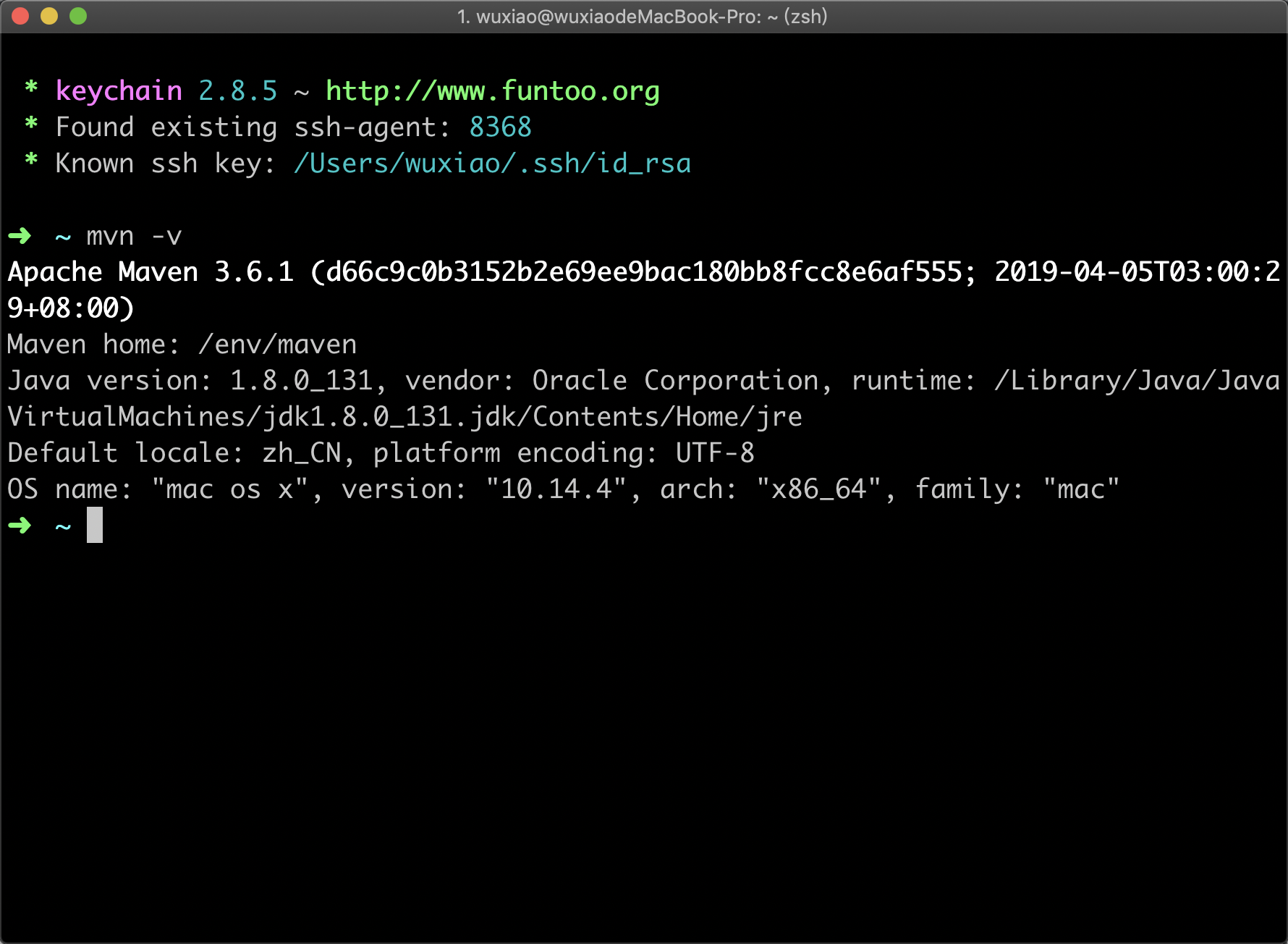Click the path /Users/wuxiao/.ssh/id_rsa
This screenshot has height=944, width=1288.
pos(493,164)
